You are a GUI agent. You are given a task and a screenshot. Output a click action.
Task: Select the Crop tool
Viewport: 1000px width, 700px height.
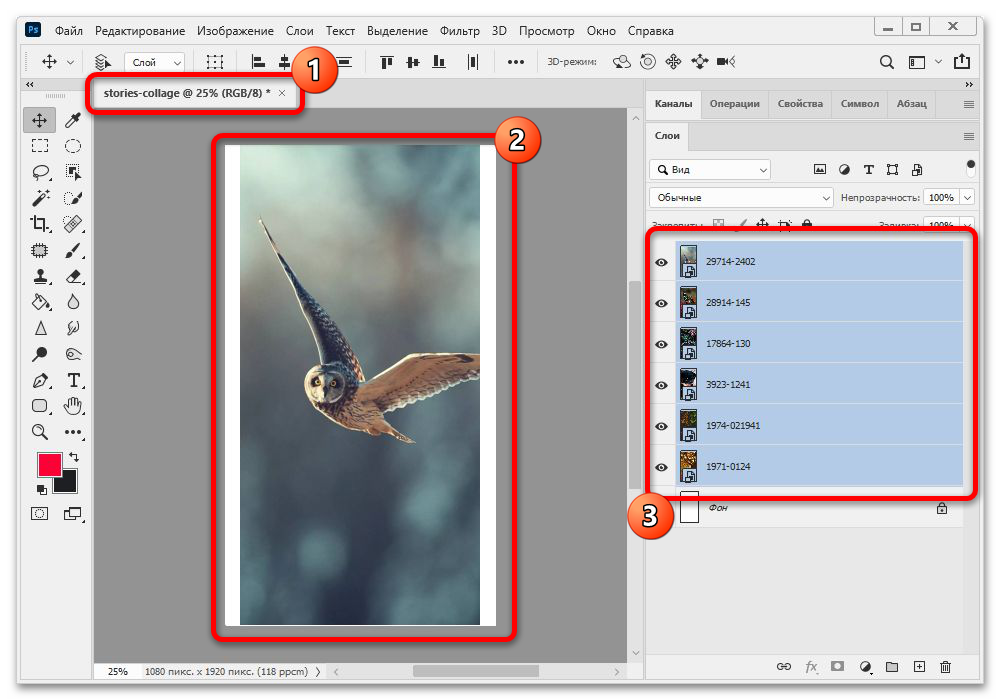[40, 224]
